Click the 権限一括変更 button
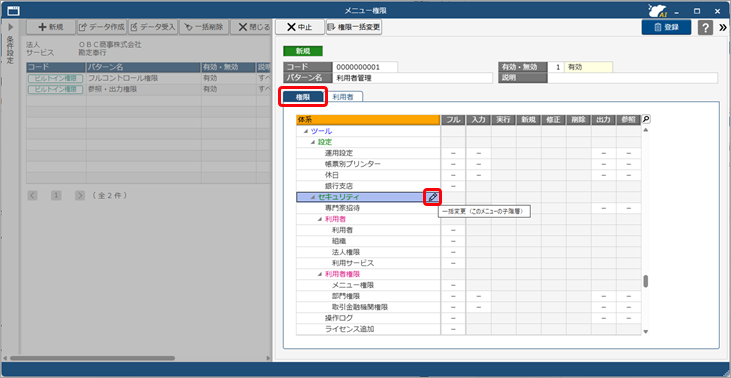The image size is (731, 378). 354,27
